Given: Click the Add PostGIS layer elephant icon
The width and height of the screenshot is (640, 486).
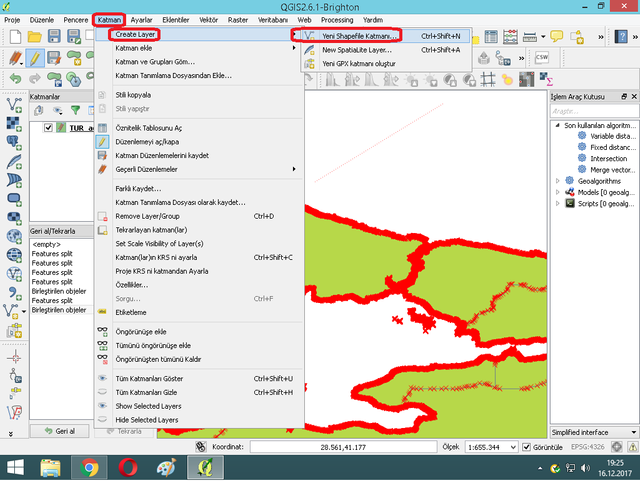Looking at the screenshot, I should [x=14, y=142].
